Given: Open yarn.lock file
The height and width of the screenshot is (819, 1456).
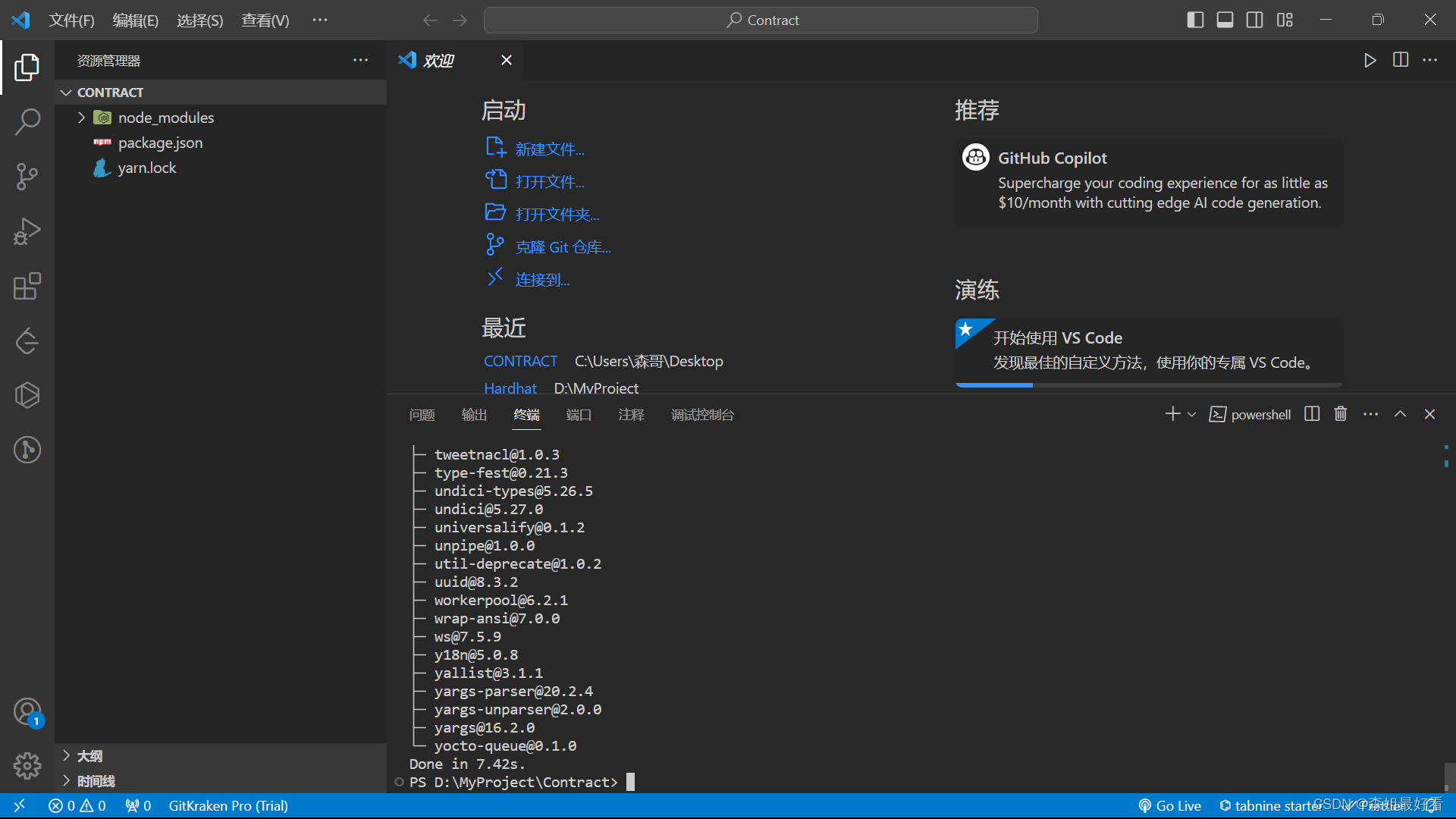Looking at the screenshot, I should pos(147,167).
